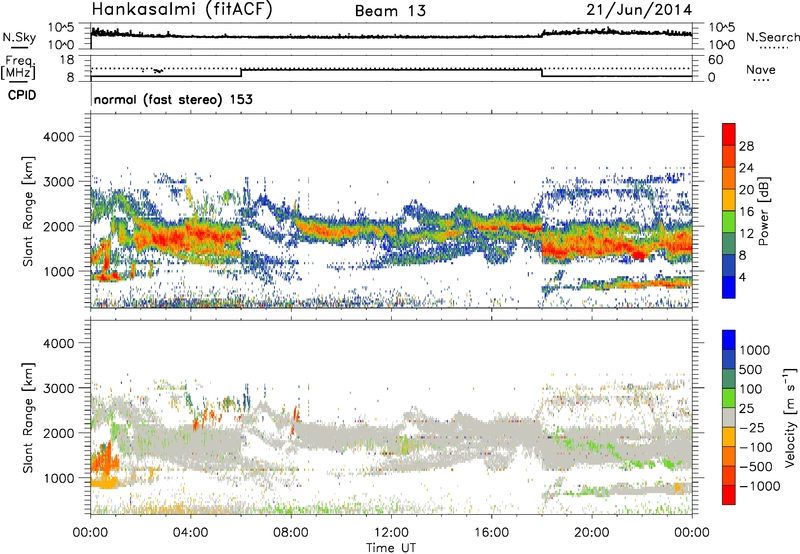Viewport: 800px width, 554px height.
Task: Select the 12:00 time tick label
Action: (x=391, y=533)
